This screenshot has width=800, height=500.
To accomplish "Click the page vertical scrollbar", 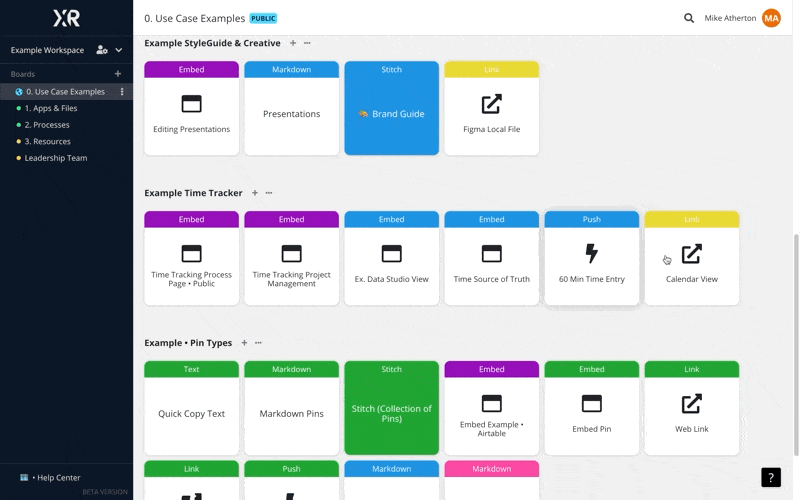I will 795,345.
